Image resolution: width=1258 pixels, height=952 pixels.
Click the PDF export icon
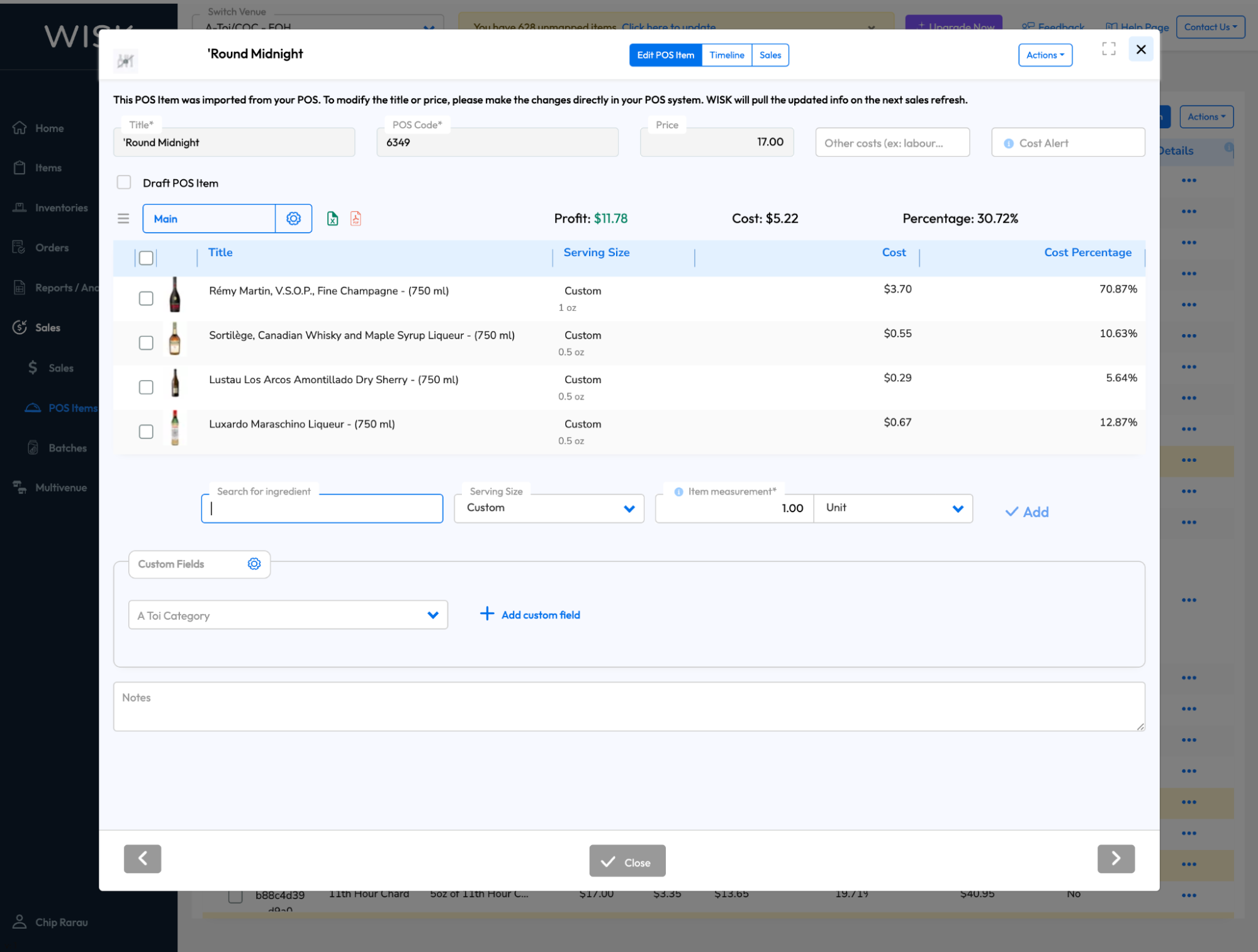356,218
